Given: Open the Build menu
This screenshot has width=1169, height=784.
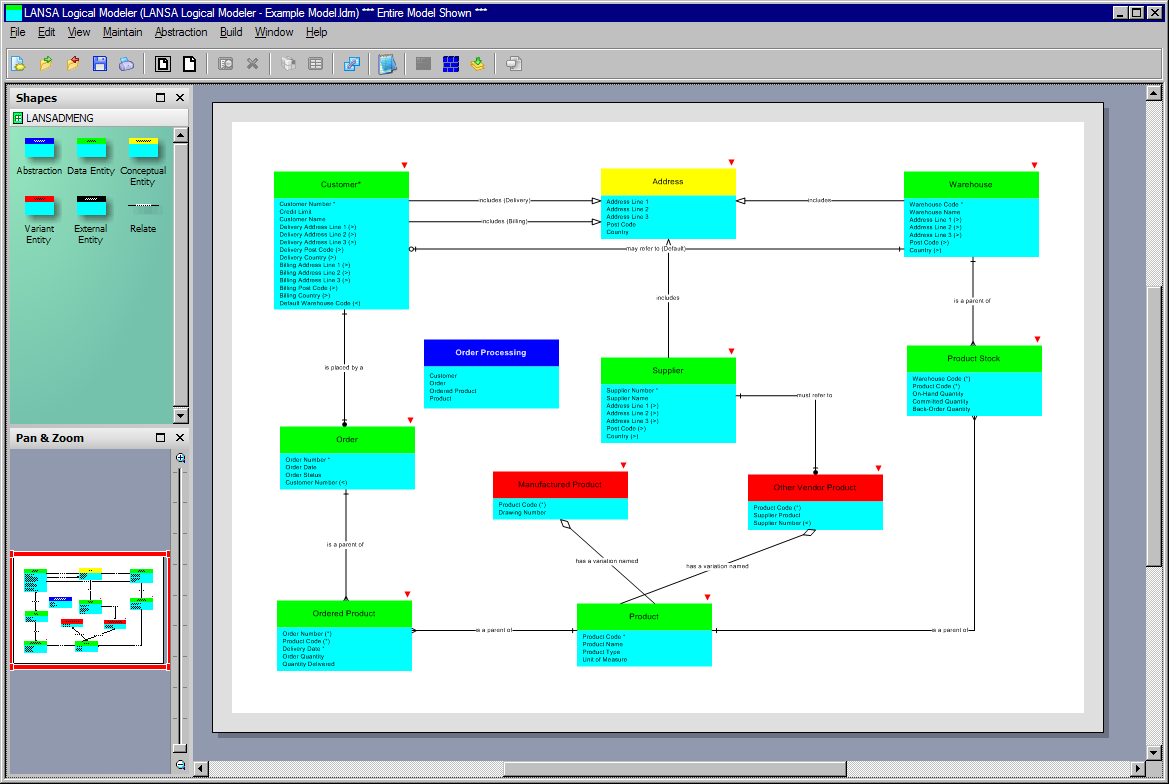Looking at the screenshot, I should [231, 32].
